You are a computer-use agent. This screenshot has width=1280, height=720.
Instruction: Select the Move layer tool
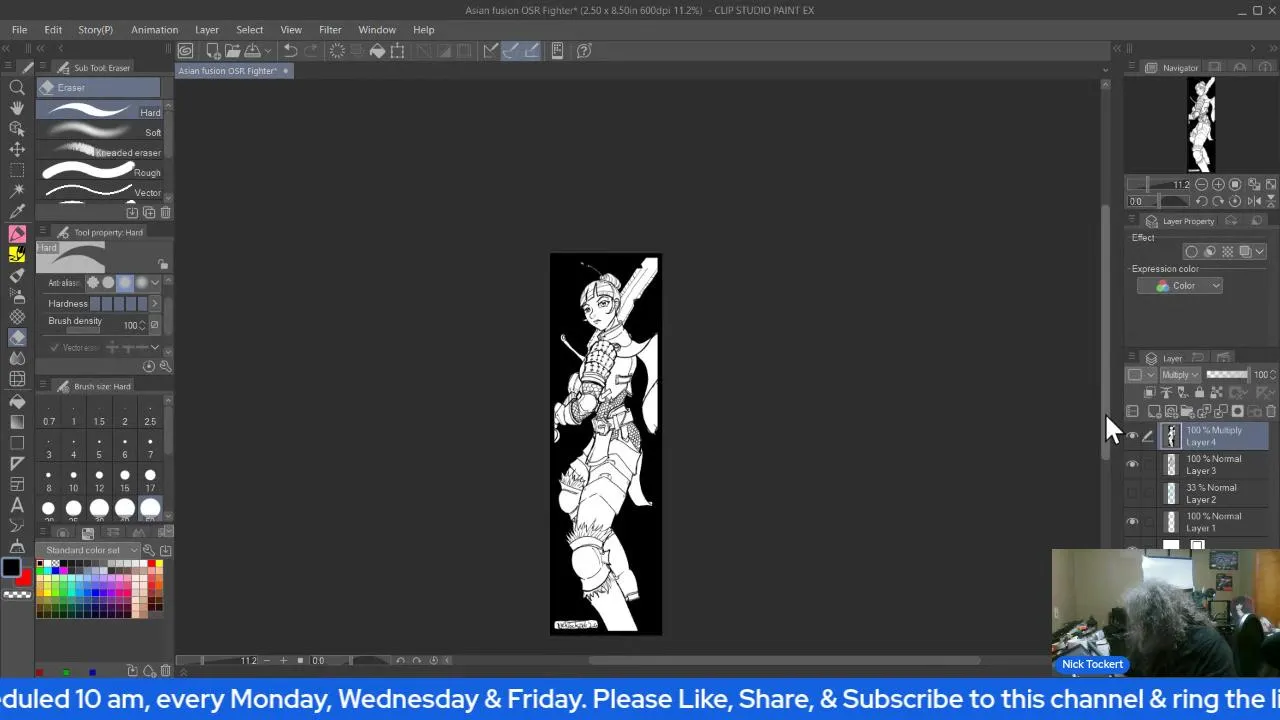pyautogui.click(x=17, y=149)
